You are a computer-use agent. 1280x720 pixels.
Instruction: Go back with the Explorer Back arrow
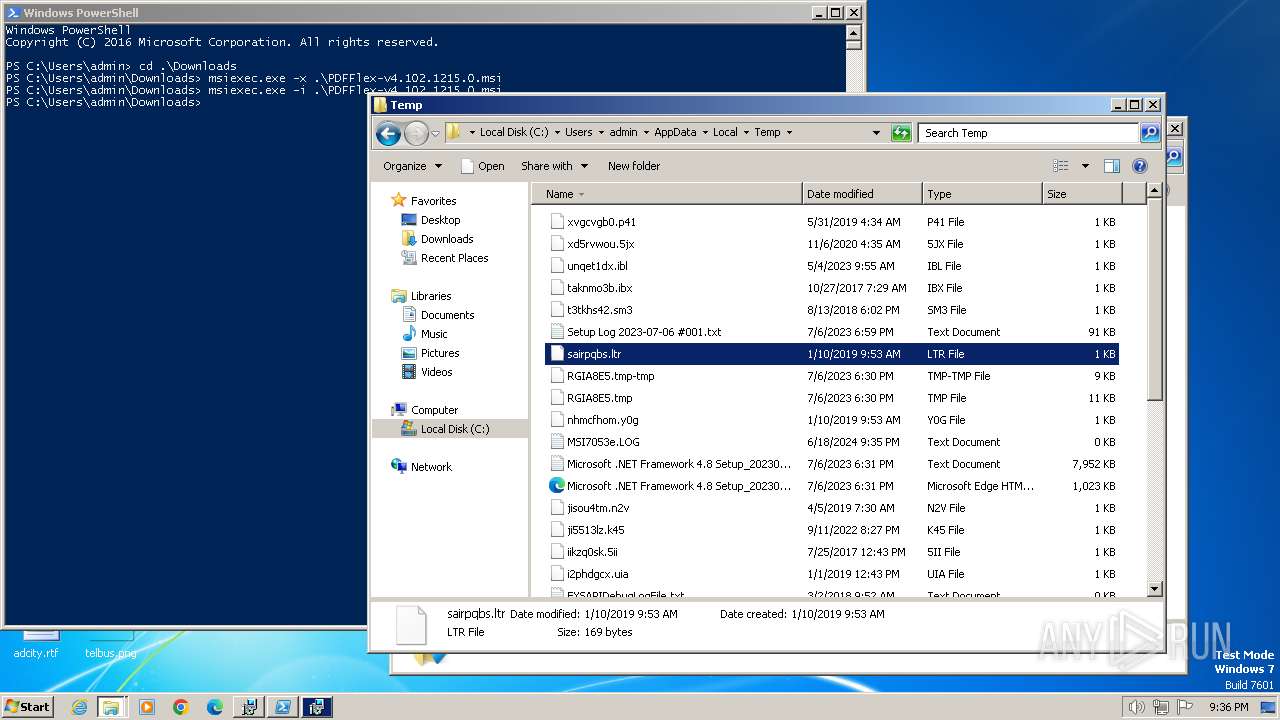pos(388,133)
